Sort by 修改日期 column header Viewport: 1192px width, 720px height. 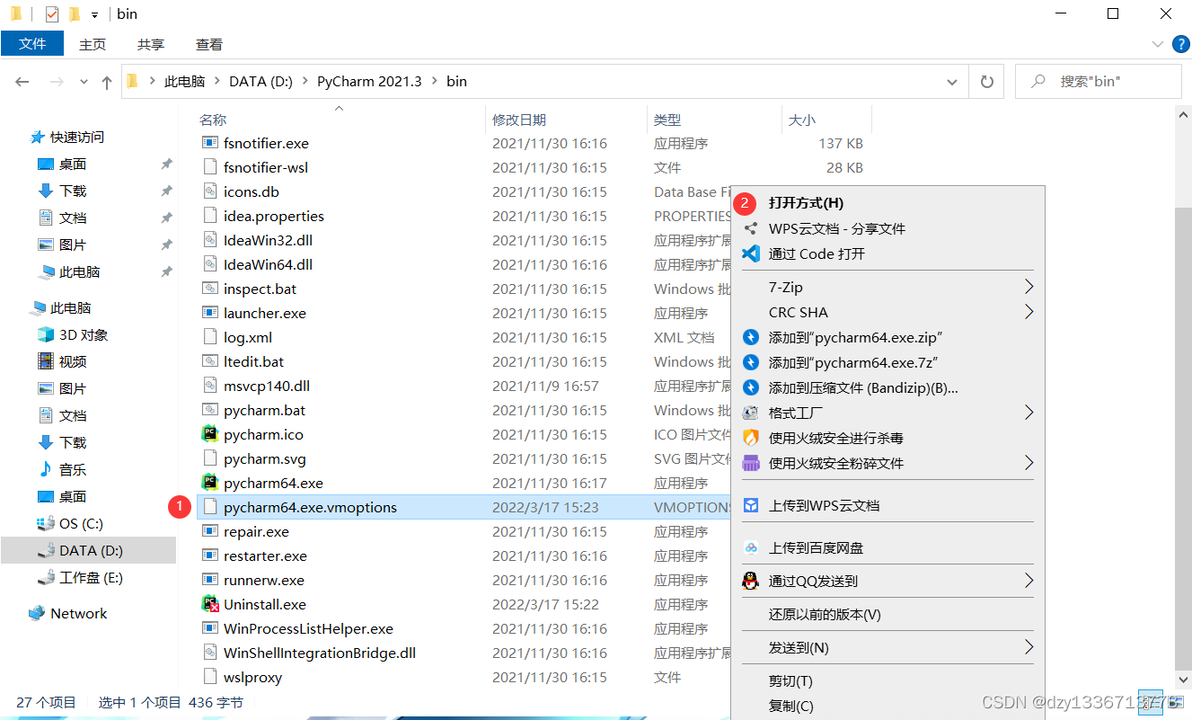(518, 119)
